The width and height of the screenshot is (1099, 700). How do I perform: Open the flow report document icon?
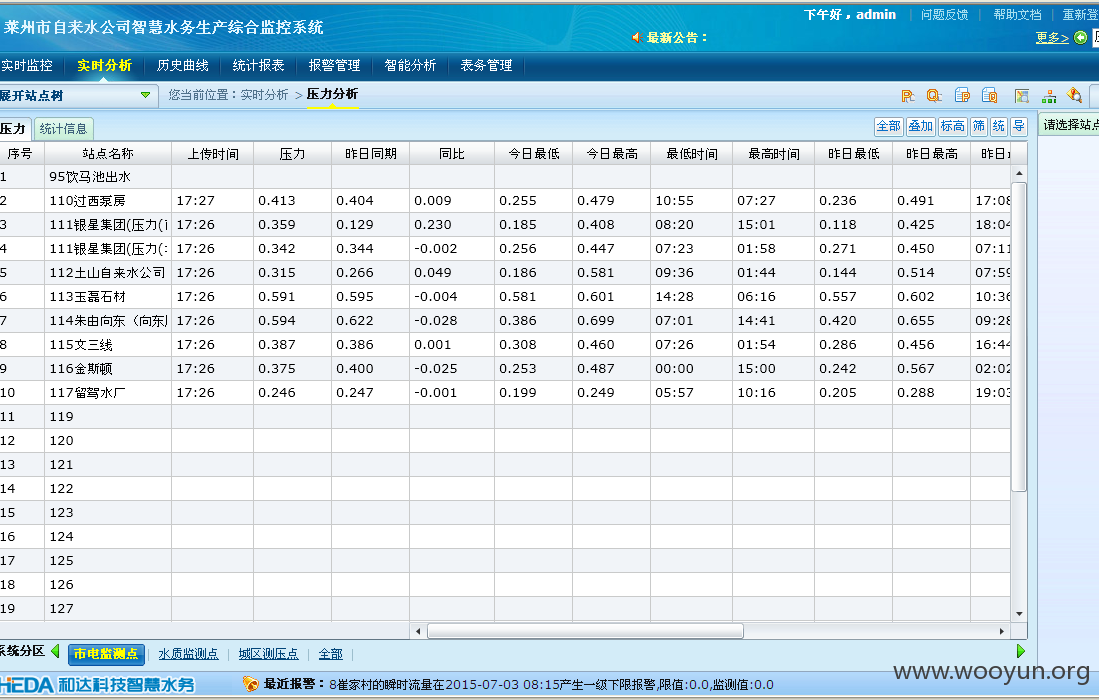990,95
